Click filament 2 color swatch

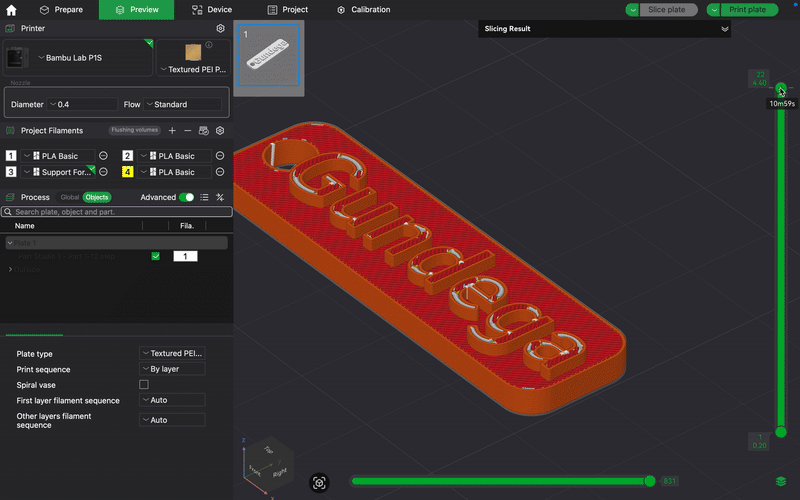point(128,156)
